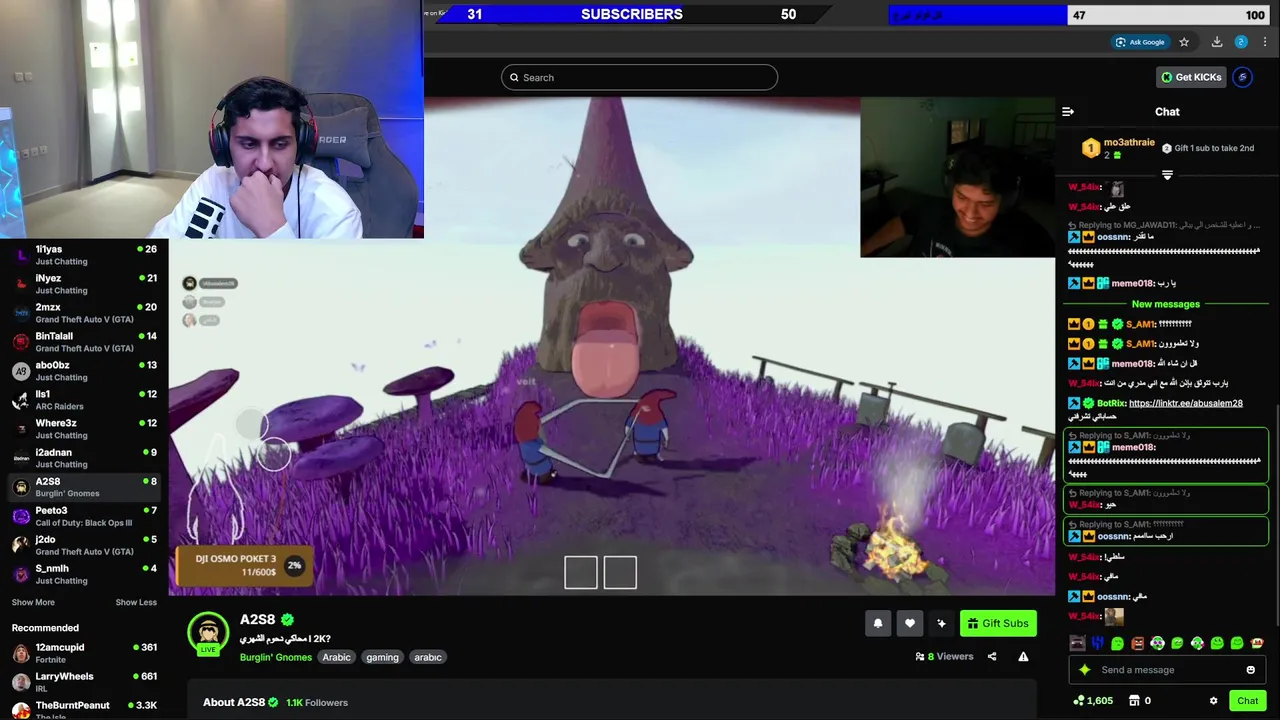Open S_nmlh channel in sidebar
This screenshot has height=720, width=1280.
[x=84, y=574]
